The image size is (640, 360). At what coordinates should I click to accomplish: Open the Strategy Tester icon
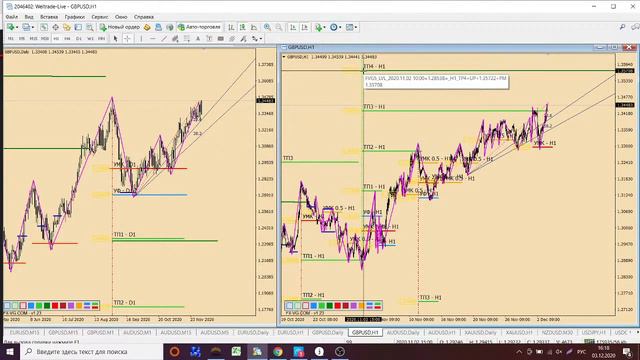pos(89,27)
